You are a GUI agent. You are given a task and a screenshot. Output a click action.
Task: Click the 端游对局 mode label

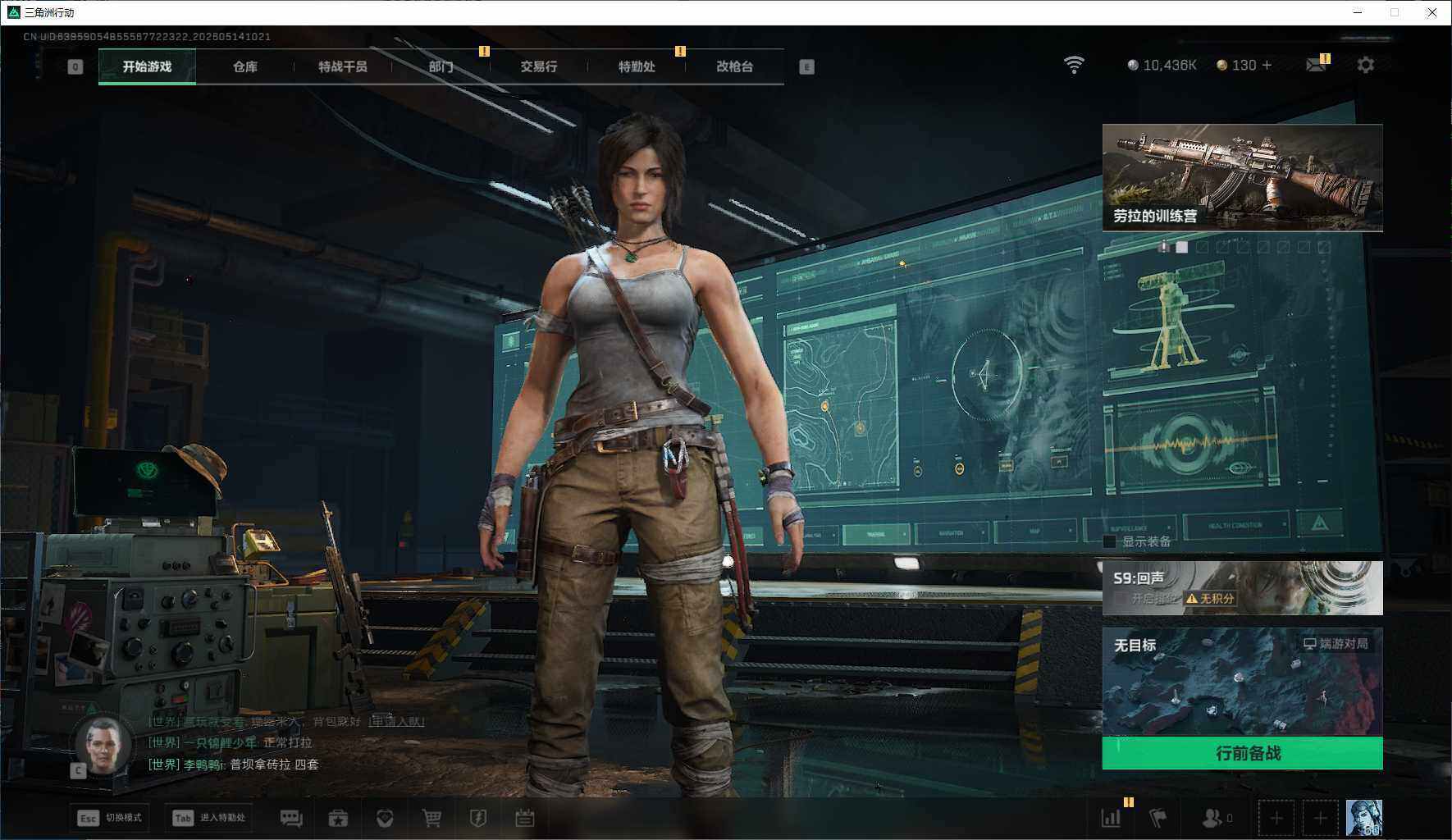pyautogui.click(x=1336, y=644)
